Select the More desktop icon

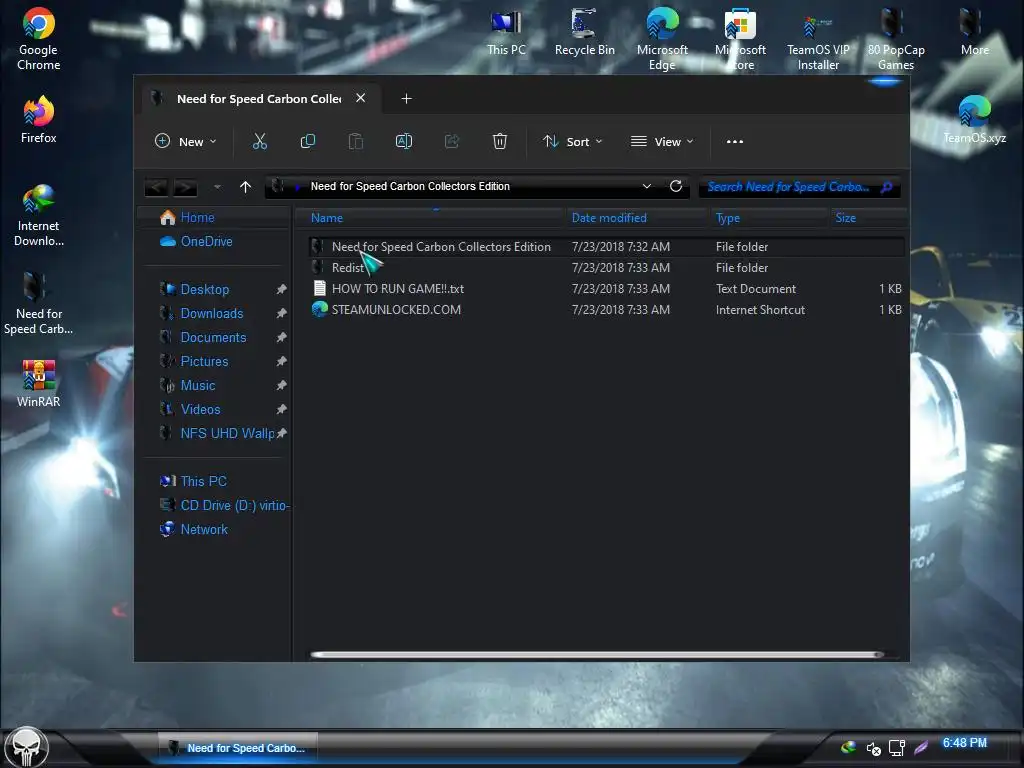974,32
